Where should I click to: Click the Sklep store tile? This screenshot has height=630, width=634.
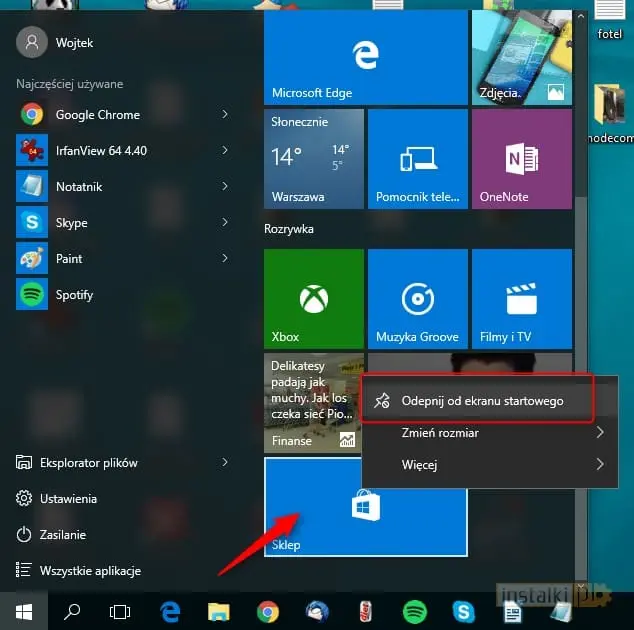(365, 507)
